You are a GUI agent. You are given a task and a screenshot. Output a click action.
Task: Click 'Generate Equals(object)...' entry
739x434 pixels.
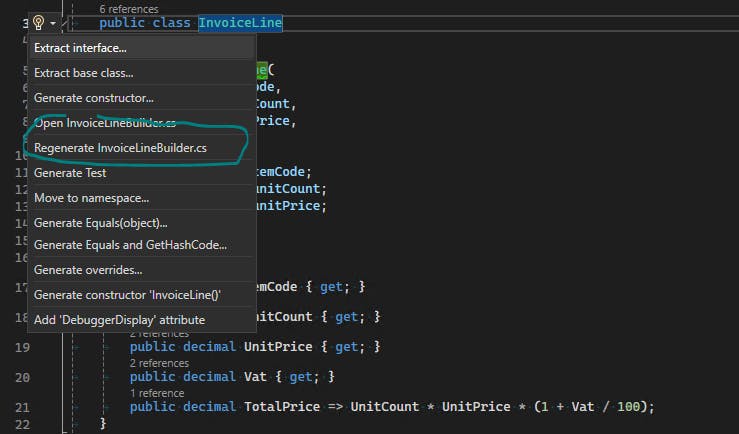tap(100, 223)
